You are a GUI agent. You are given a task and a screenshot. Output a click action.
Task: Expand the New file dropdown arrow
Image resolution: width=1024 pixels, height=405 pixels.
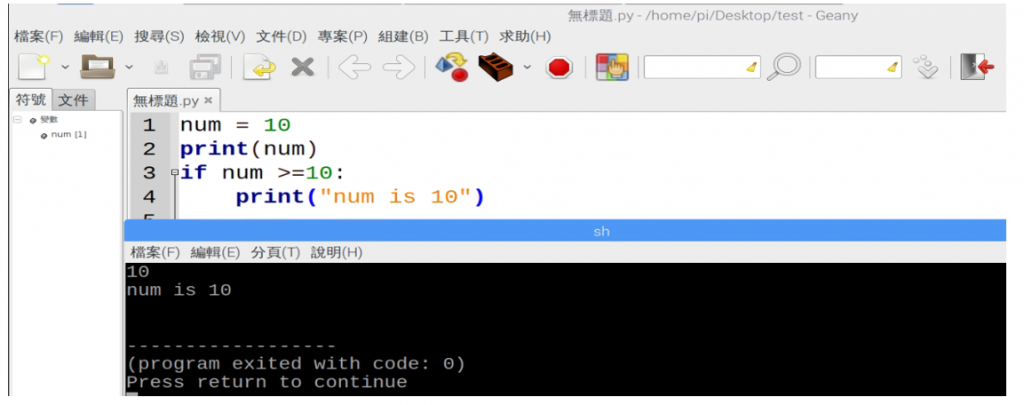(x=65, y=67)
